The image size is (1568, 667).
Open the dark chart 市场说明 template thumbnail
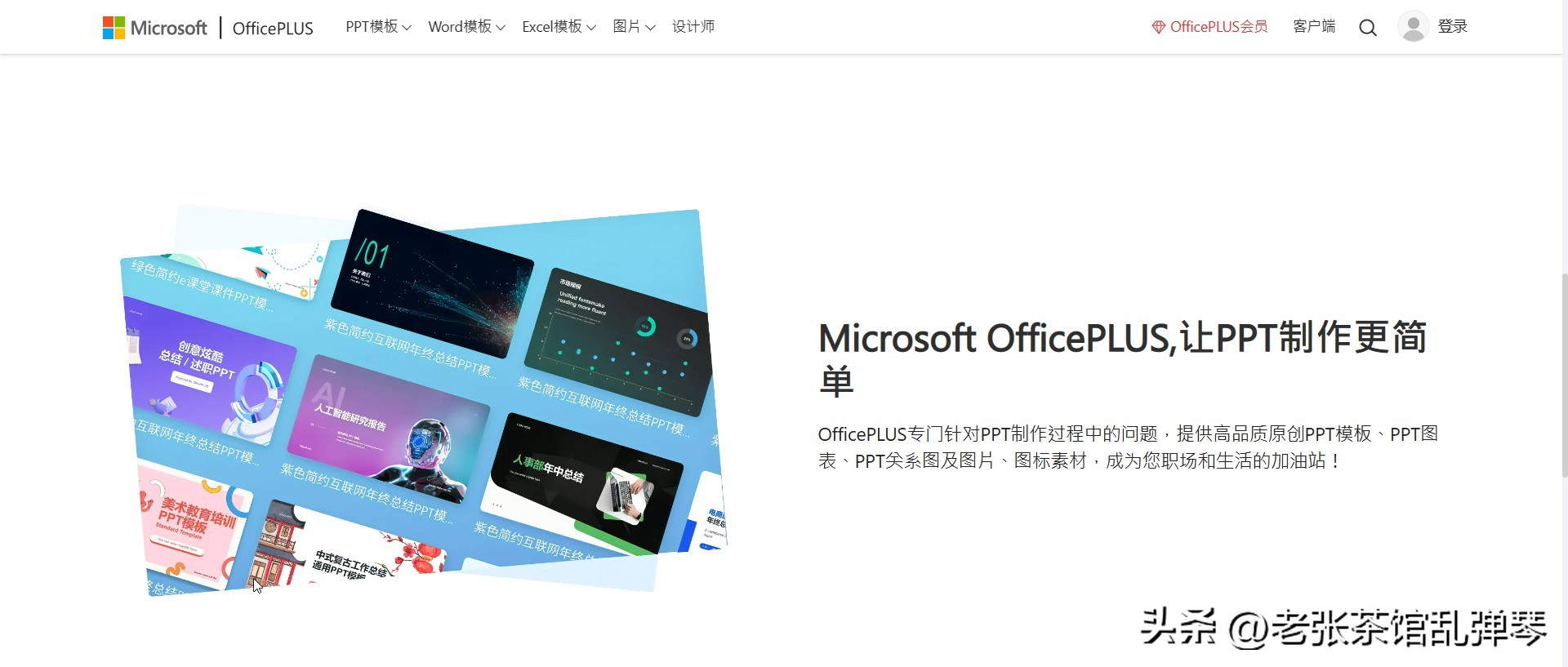(618, 340)
